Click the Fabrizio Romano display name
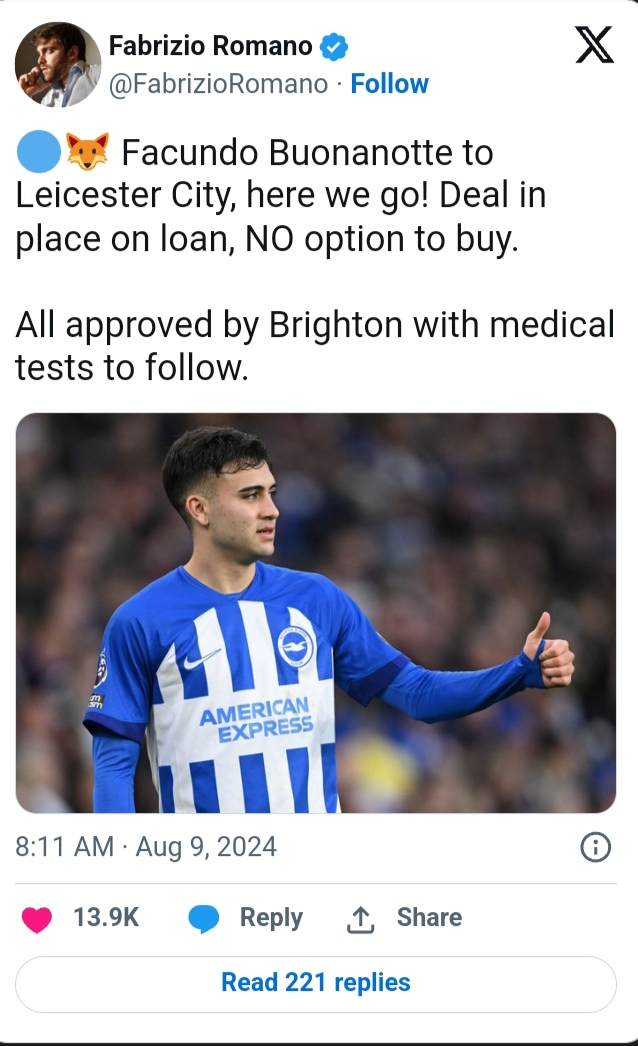This screenshot has height=1046, width=638. pyautogui.click(x=210, y=45)
